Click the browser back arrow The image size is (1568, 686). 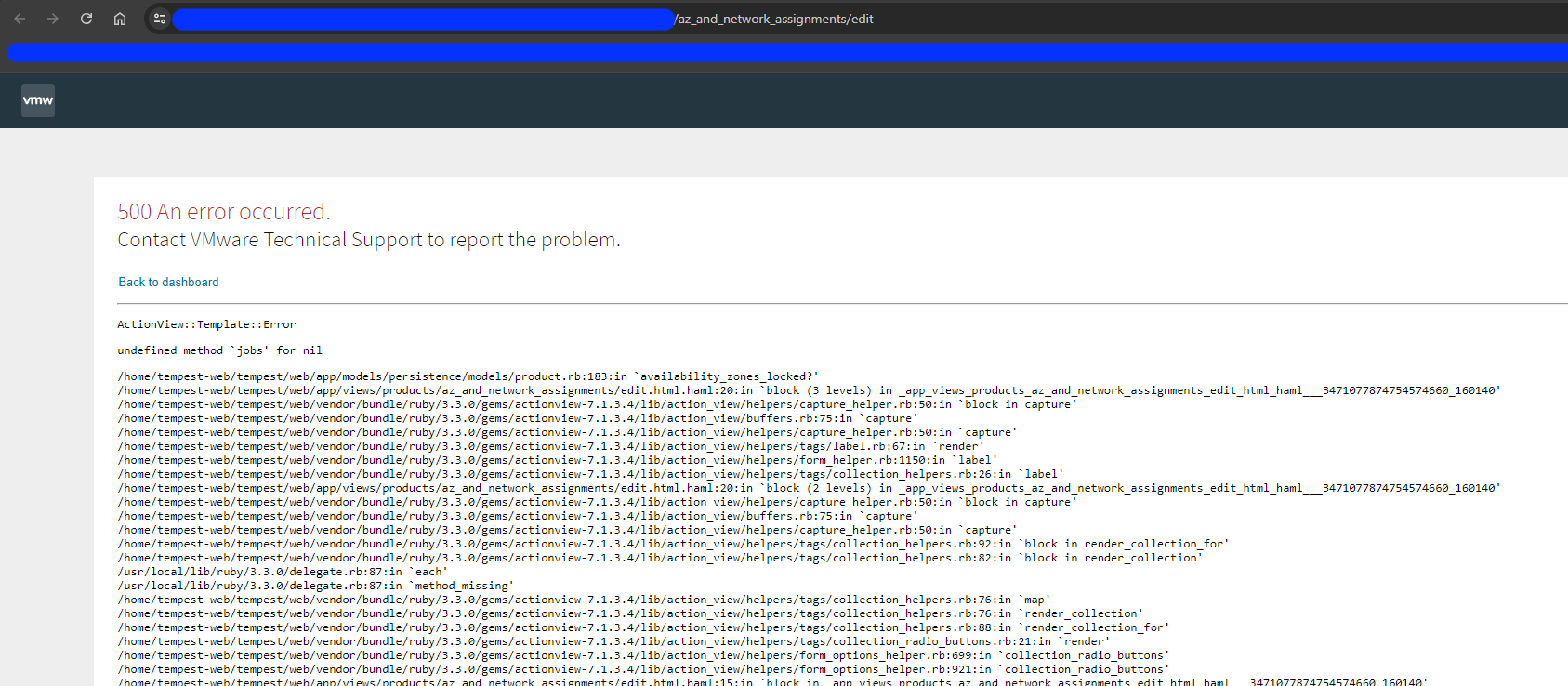point(20,19)
